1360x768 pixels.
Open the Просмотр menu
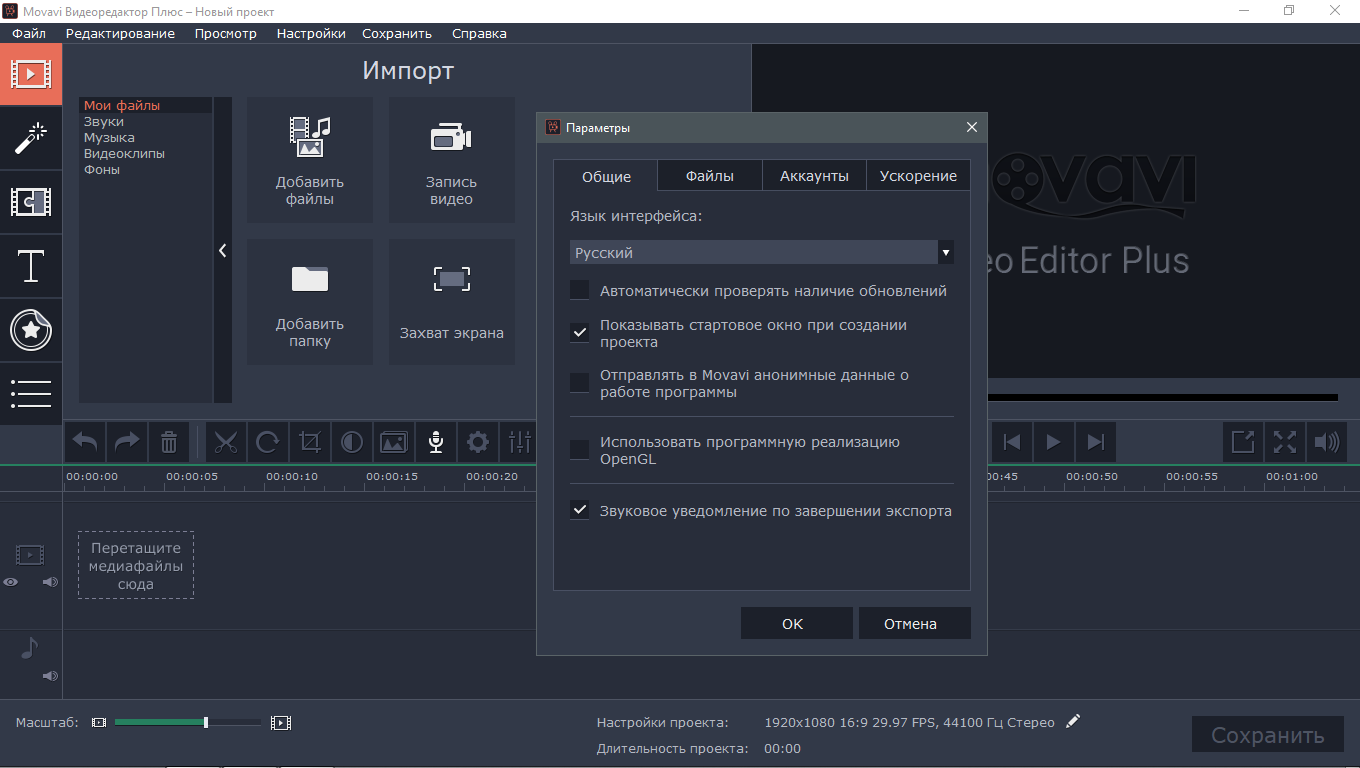pos(225,33)
